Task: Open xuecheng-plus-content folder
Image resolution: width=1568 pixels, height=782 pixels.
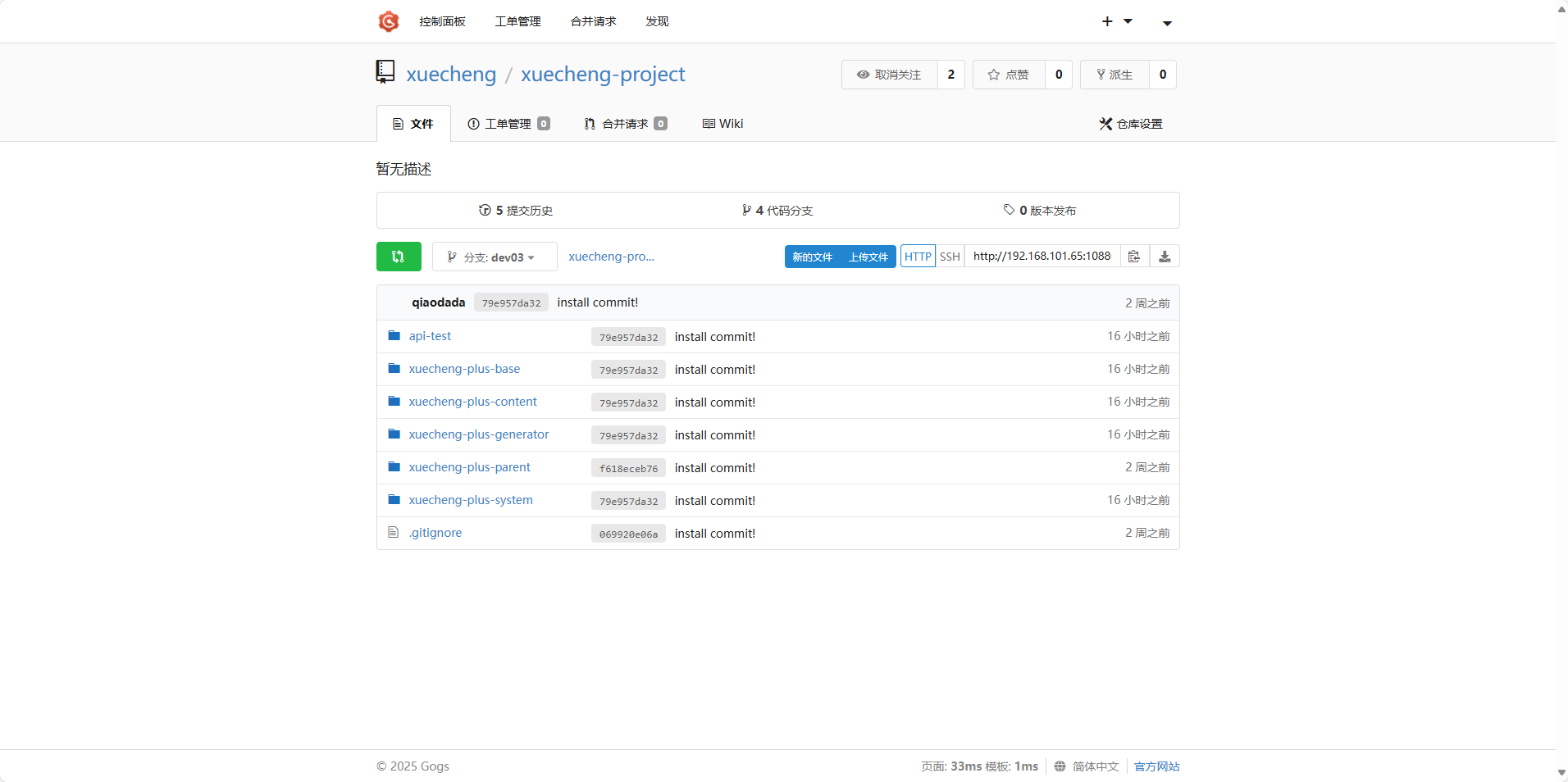Action: coord(472,402)
